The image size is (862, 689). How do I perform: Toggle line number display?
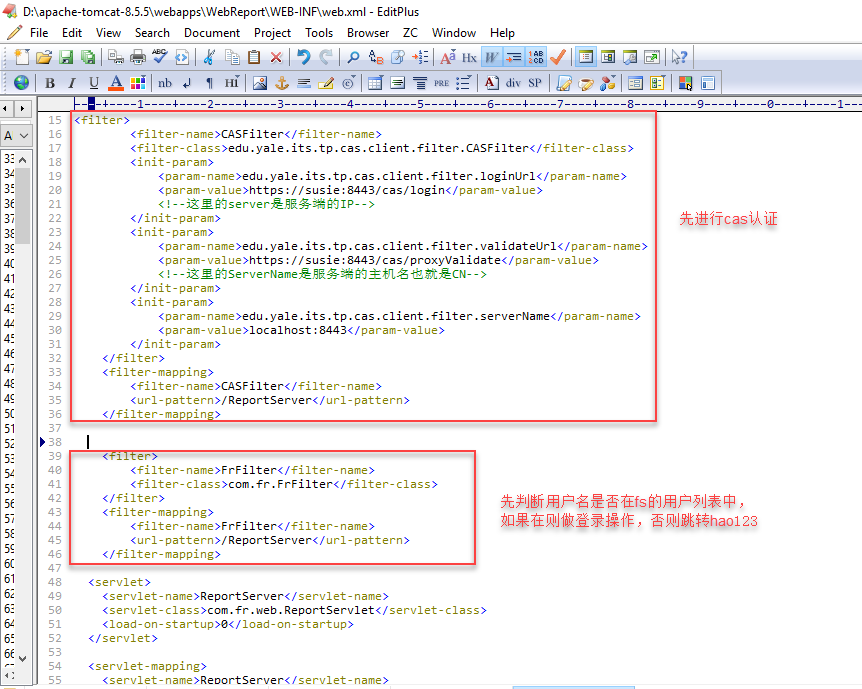[x=535, y=57]
